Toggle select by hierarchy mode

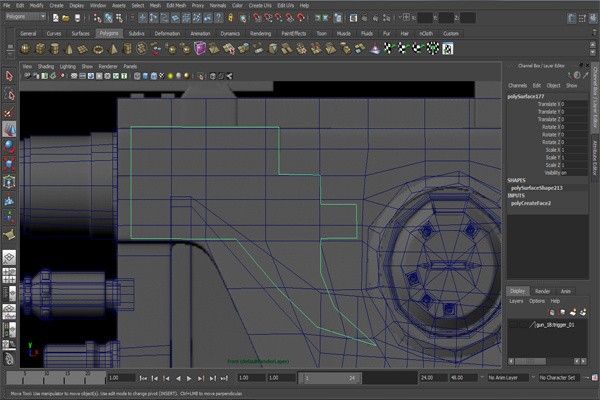pos(97,18)
